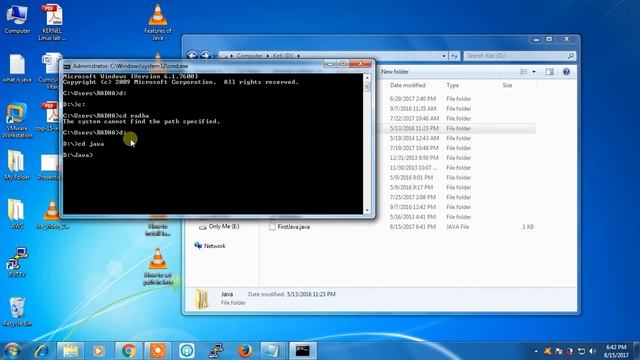640x360 pixels.
Task: Select Network in the Explorer navigation pane
Action: click(210, 246)
